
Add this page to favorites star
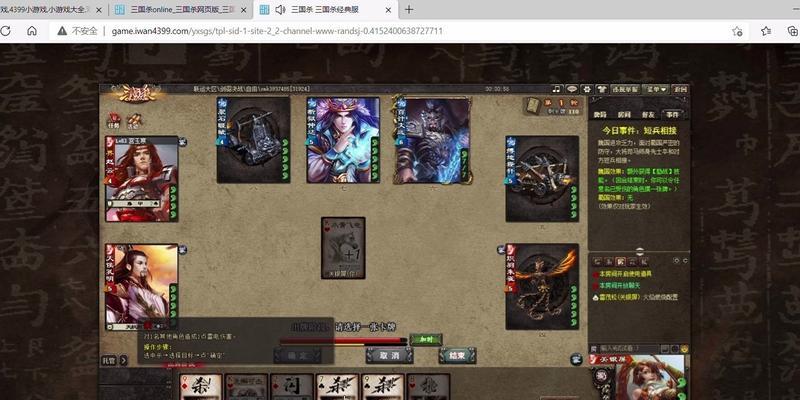737,31
